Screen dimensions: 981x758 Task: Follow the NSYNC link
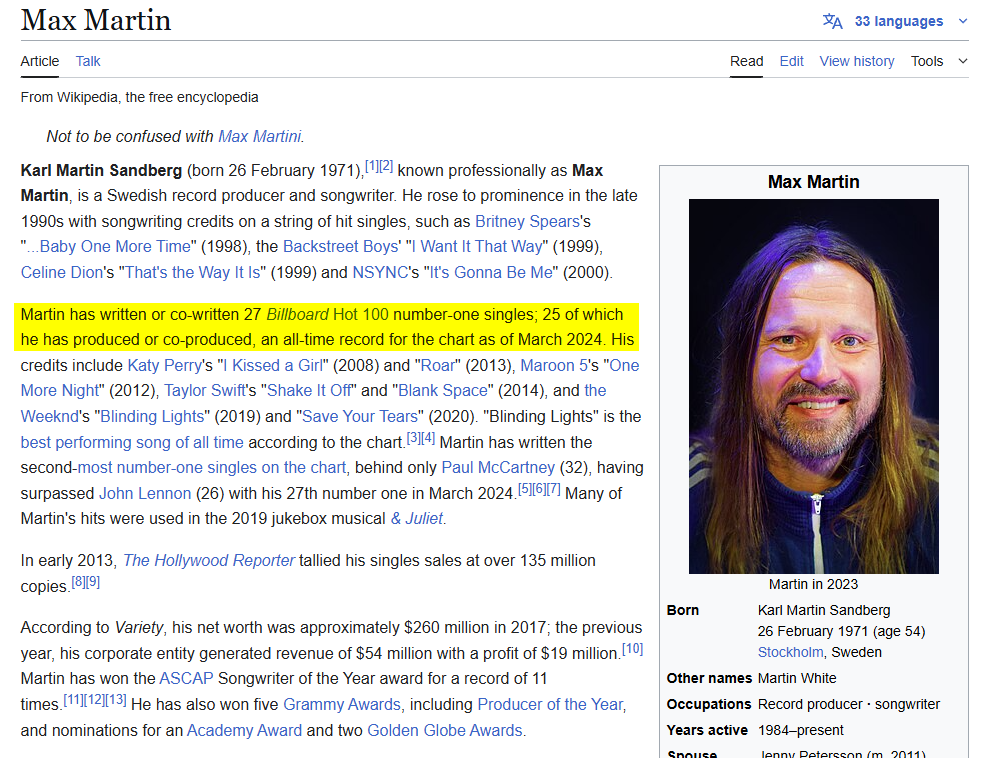tap(381, 273)
